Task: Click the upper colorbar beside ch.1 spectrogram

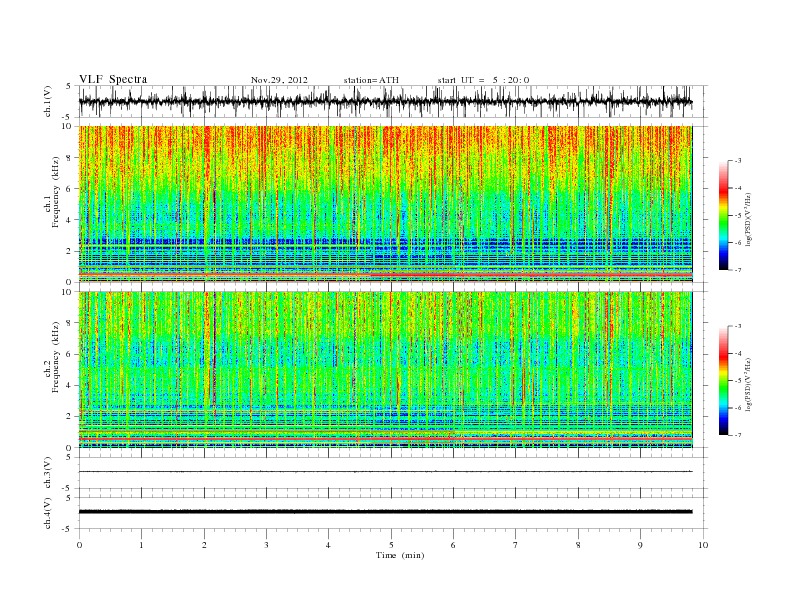Action: click(x=724, y=216)
